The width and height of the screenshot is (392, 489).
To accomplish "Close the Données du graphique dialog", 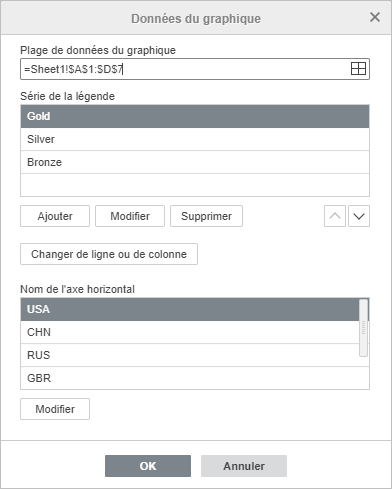I will point(375,17).
